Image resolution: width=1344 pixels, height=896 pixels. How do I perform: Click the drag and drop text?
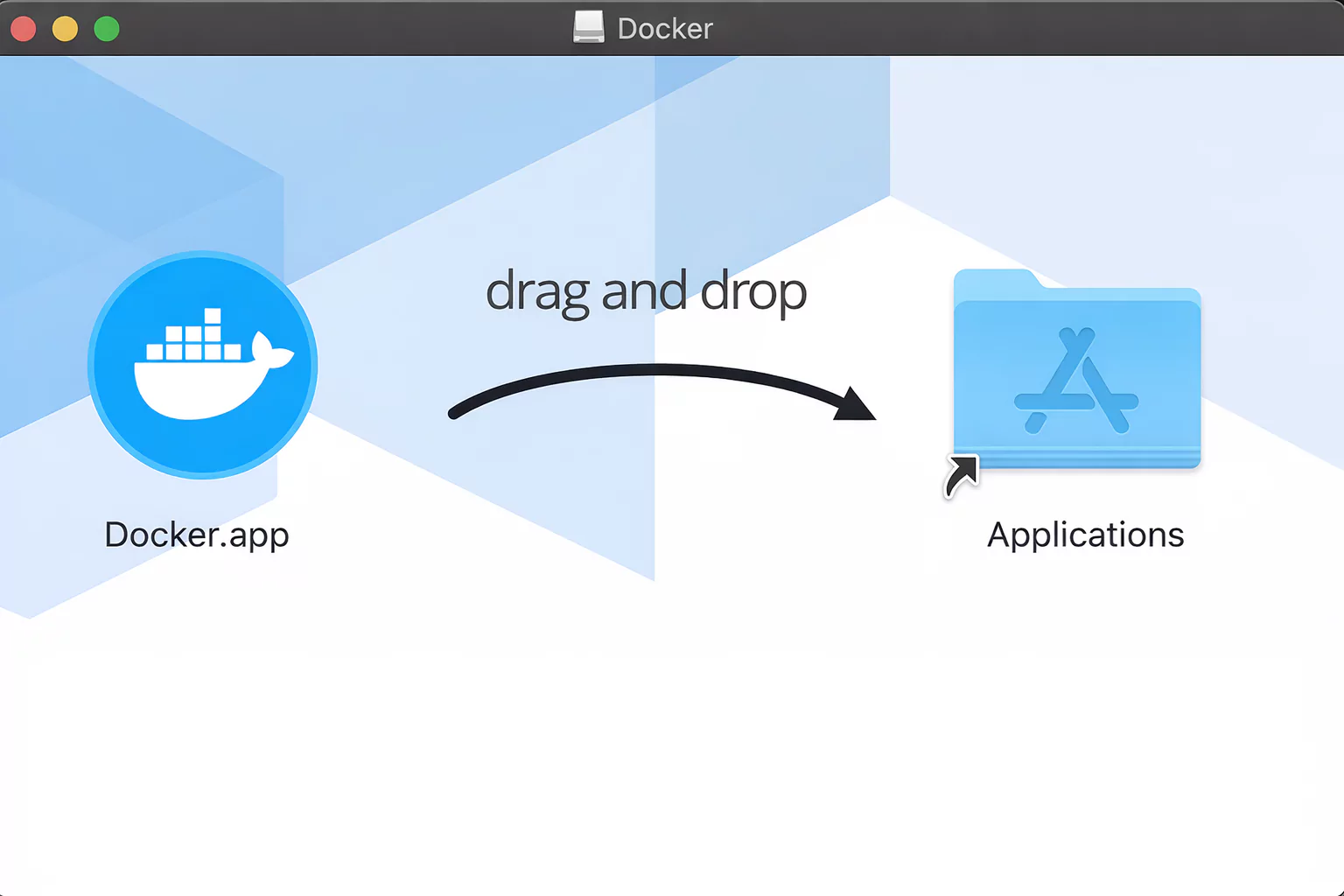point(646,291)
